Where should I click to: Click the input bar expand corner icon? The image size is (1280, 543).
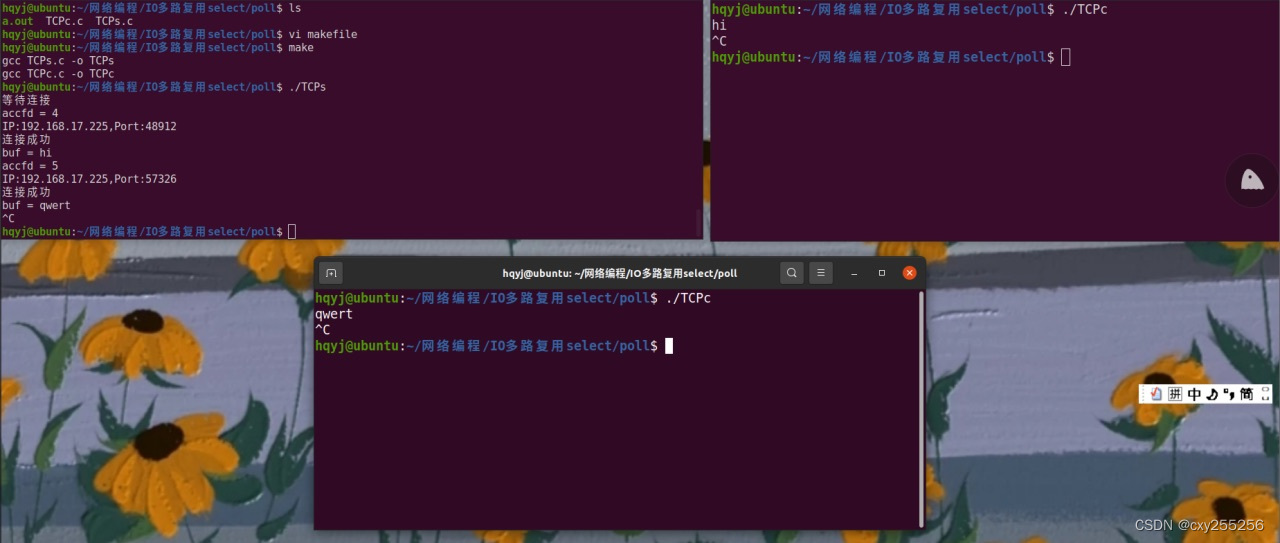[1265, 394]
